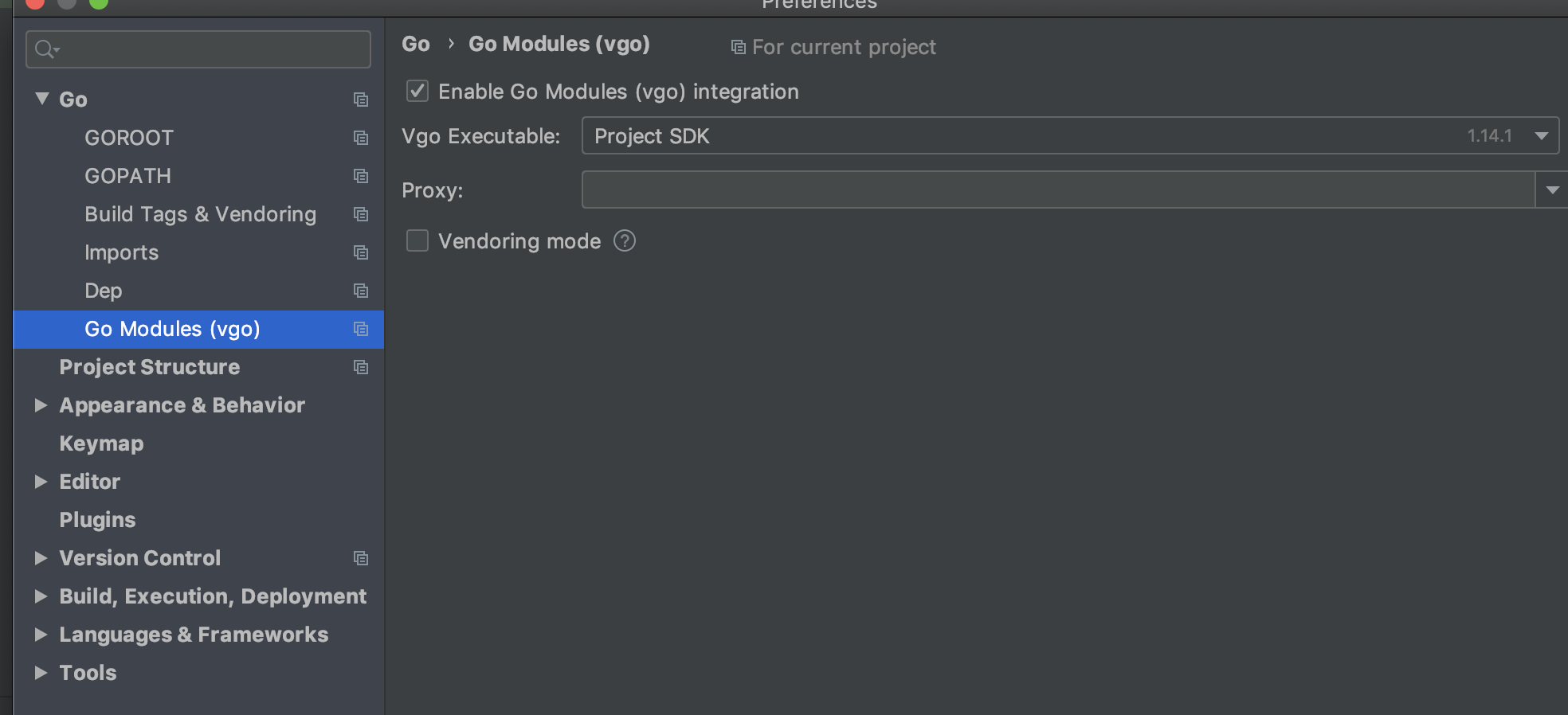
Task: Click the copy-settings icon beside Go Modules (vgo)
Action: point(361,329)
